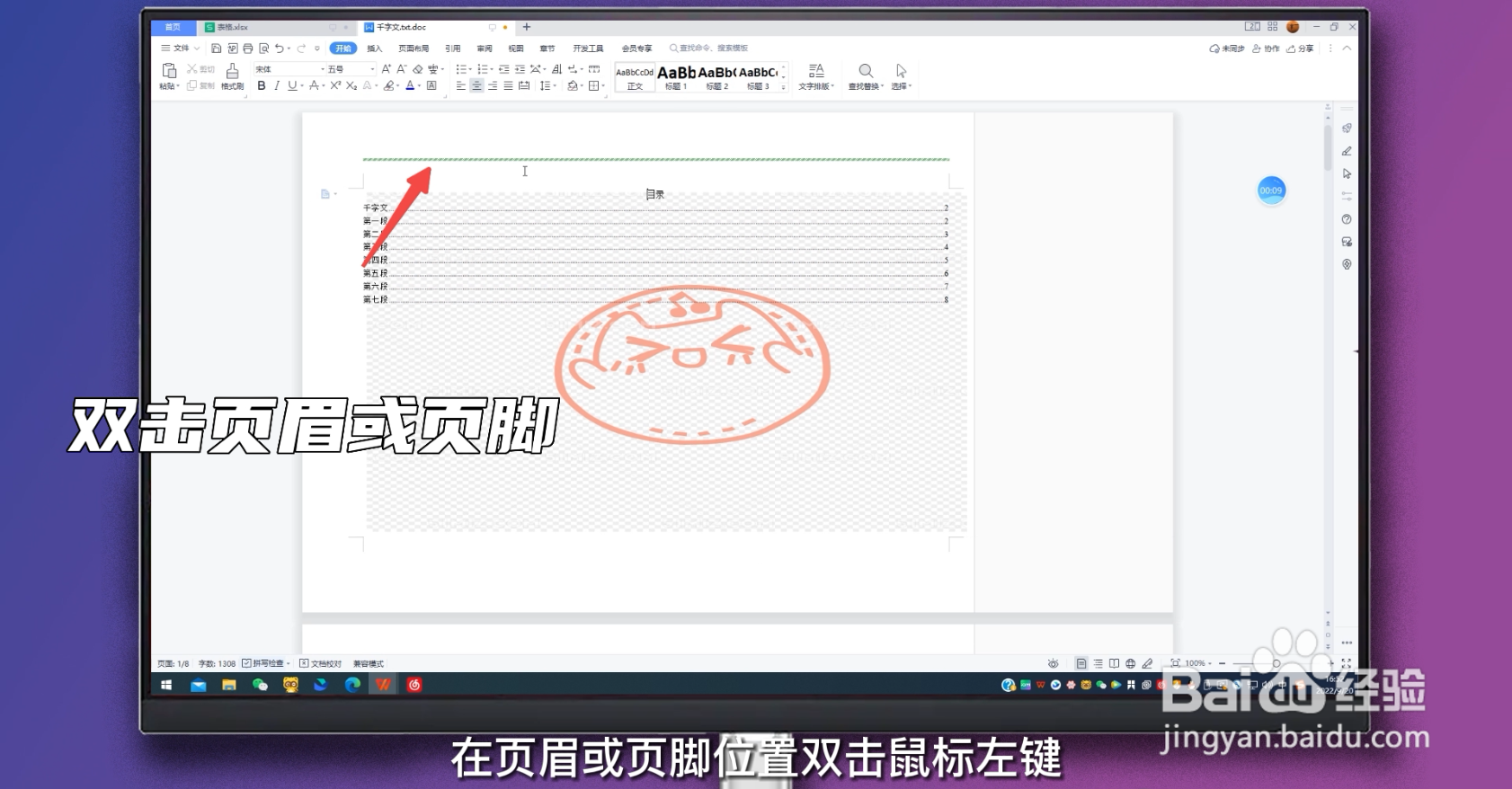Apply subscript formatting

pyautogui.click(x=351, y=86)
